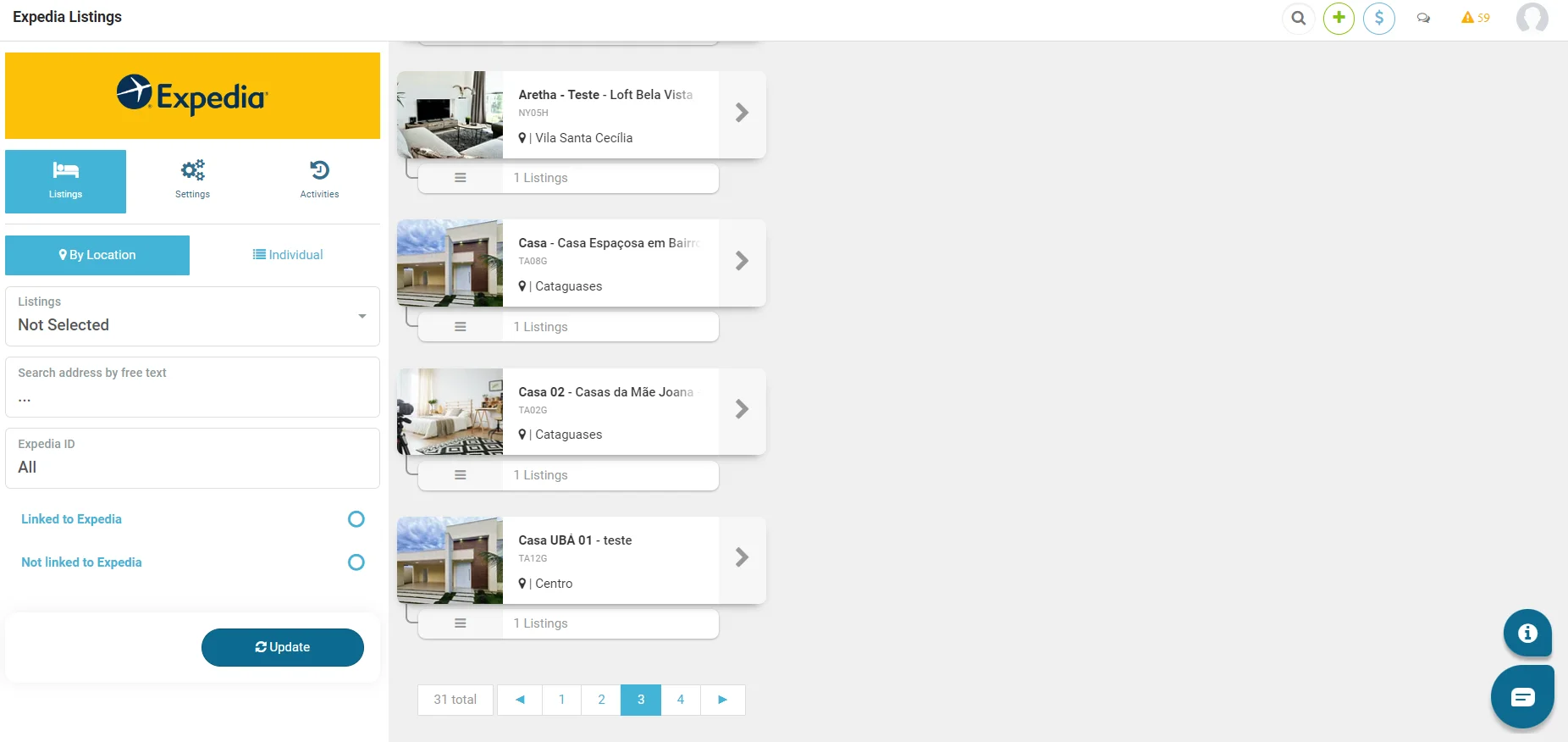The height and width of the screenshot is (742, 1568).
Task: Select the By Location view
Action: (x=97, y=255)
